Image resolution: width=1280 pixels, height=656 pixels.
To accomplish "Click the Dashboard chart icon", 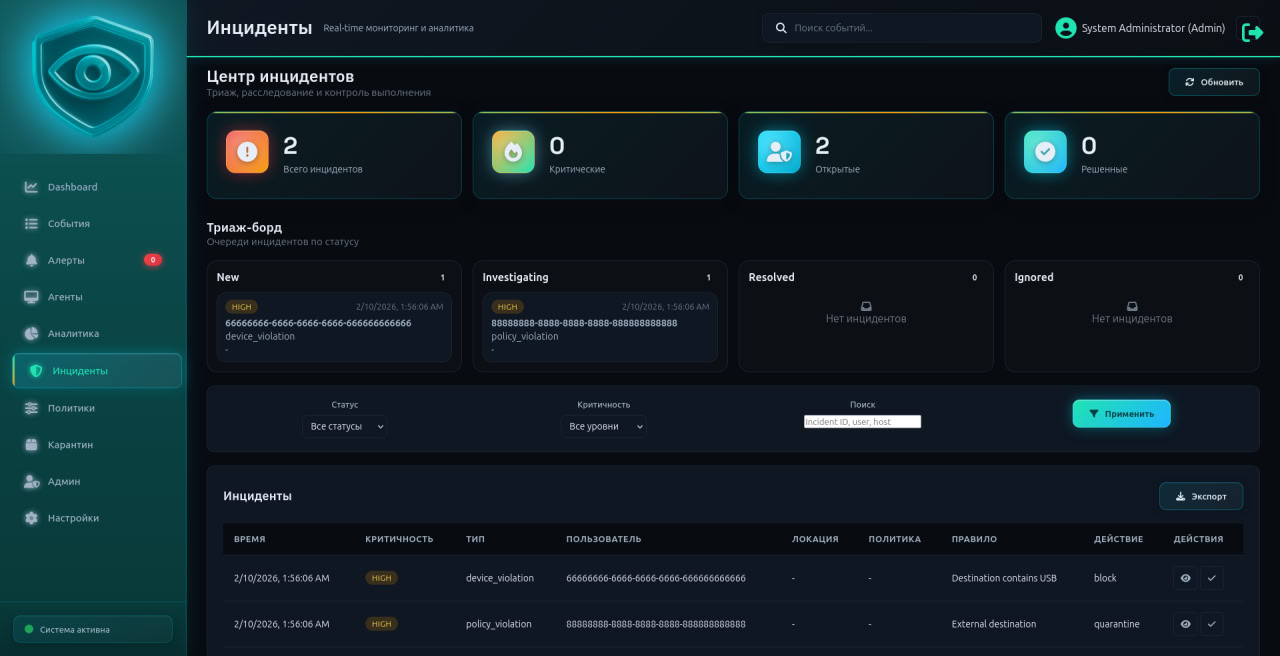I will click(x=31, y=187).
